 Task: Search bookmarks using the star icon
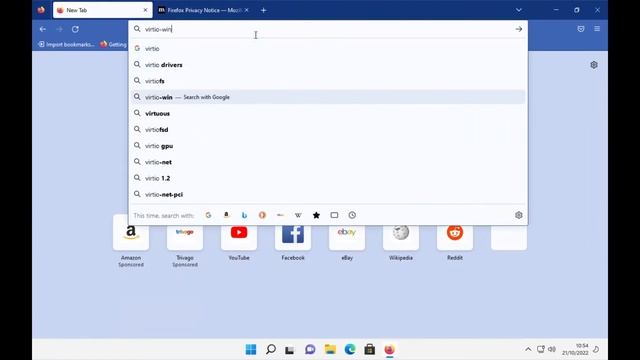[316, 215]
